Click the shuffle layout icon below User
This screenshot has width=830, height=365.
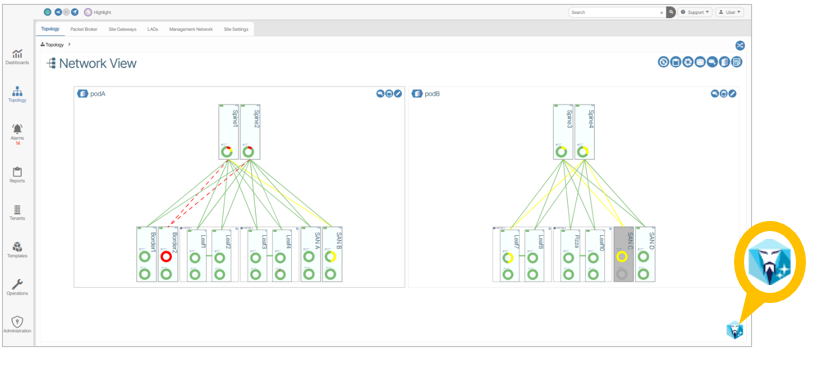click(x=740, y=45)
